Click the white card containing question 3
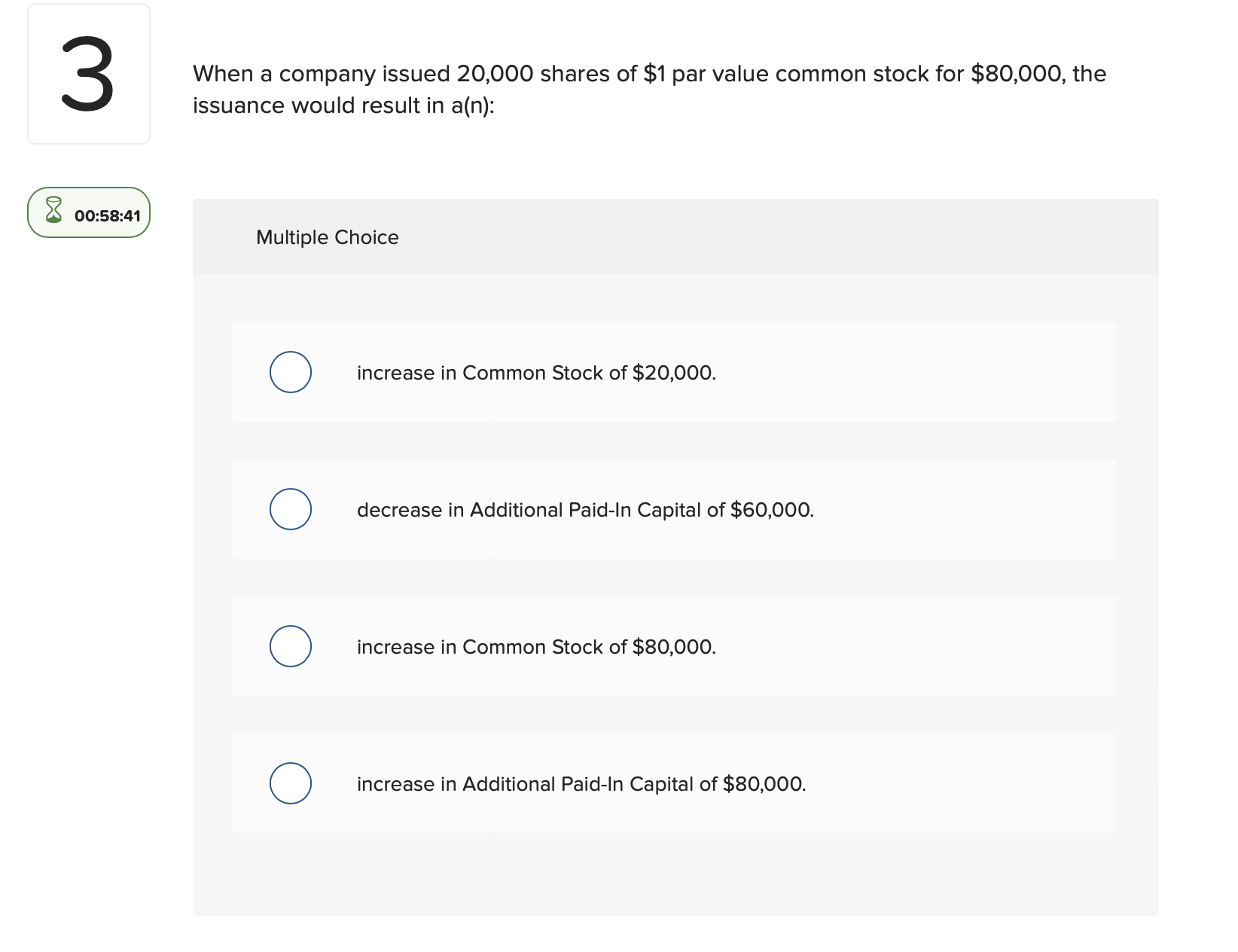 [88, 73]
